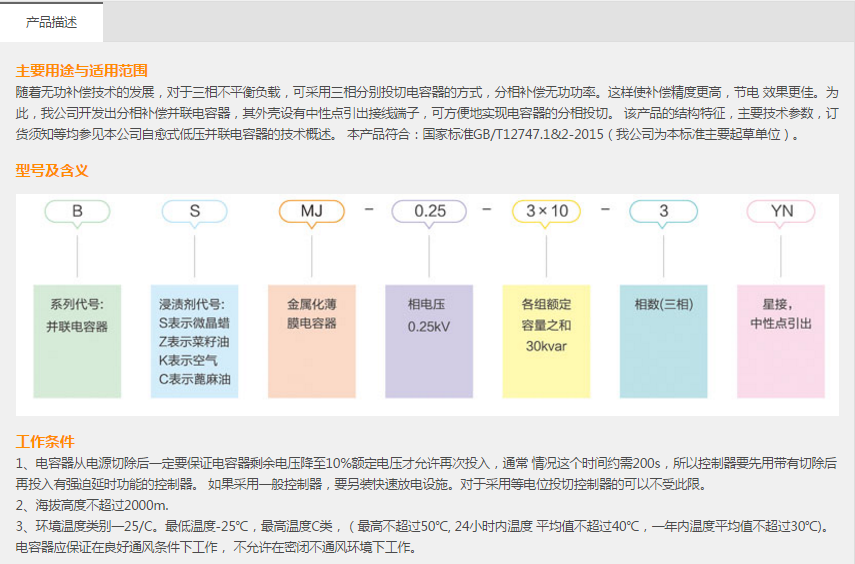This screenshot has height=564, width=855.
Task: Select the purple 相电压 0.25kV box
Action: click(x=429, y=340)
